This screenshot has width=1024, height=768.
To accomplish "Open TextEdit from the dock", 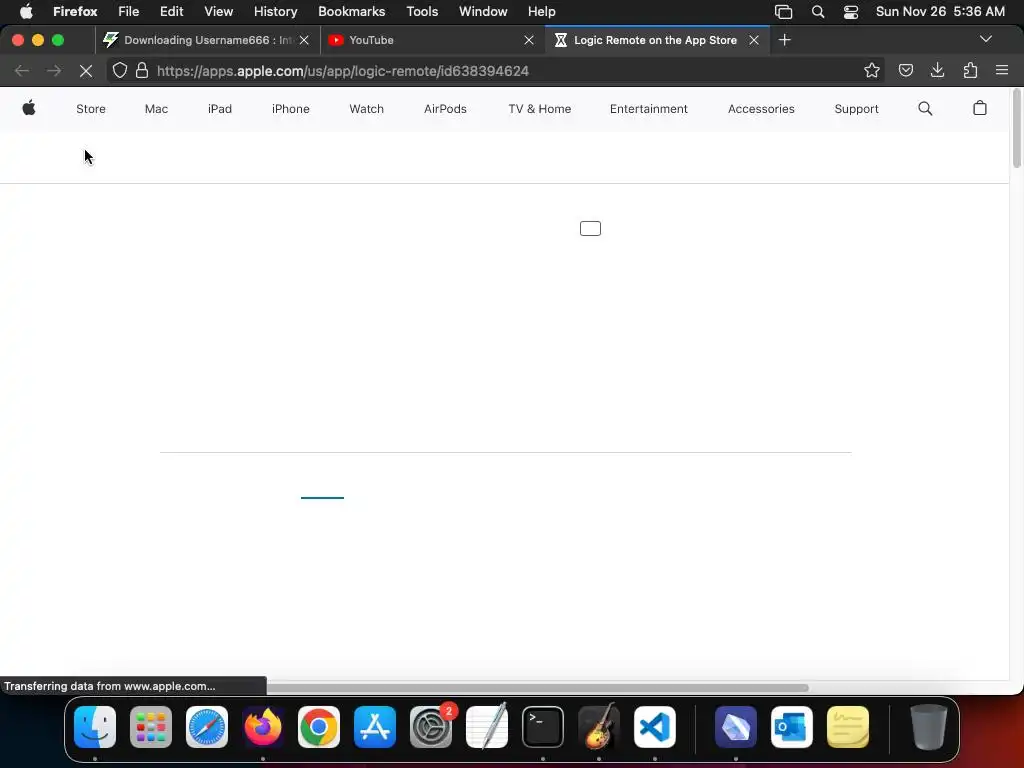I will pos(487,727).
